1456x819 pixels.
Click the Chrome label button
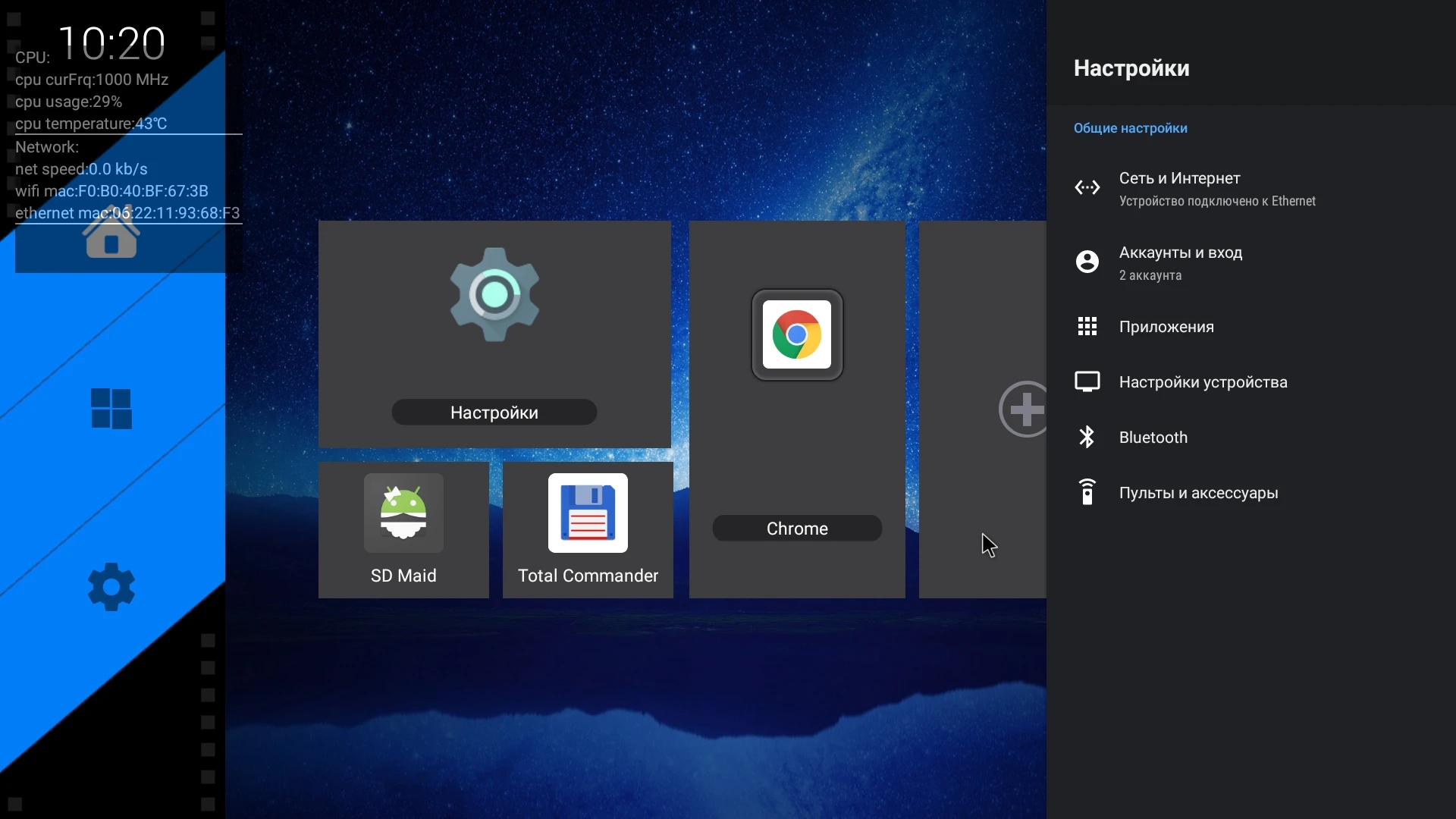[796, 529]
